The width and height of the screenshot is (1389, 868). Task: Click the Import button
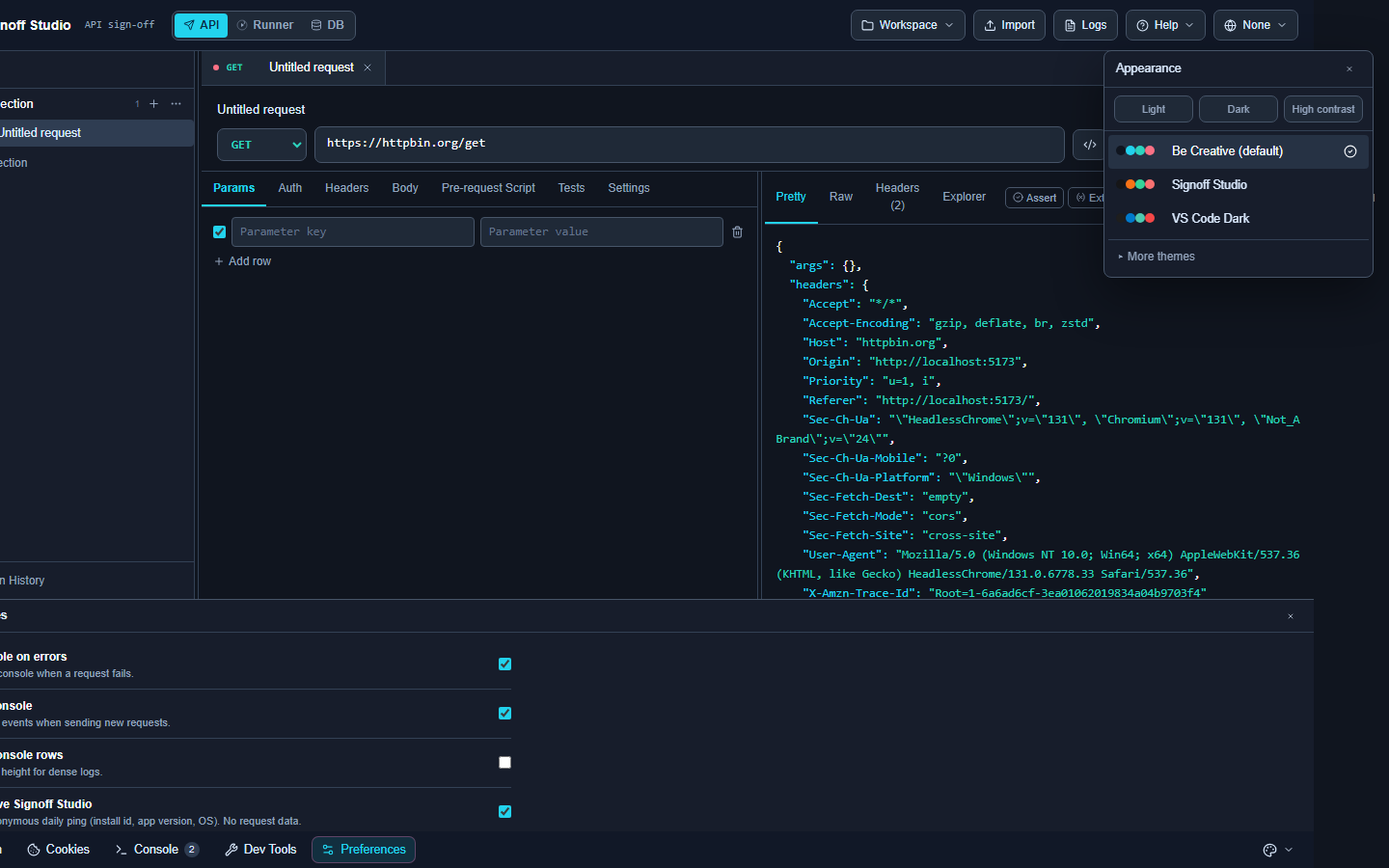click(x=1009, y=25)
